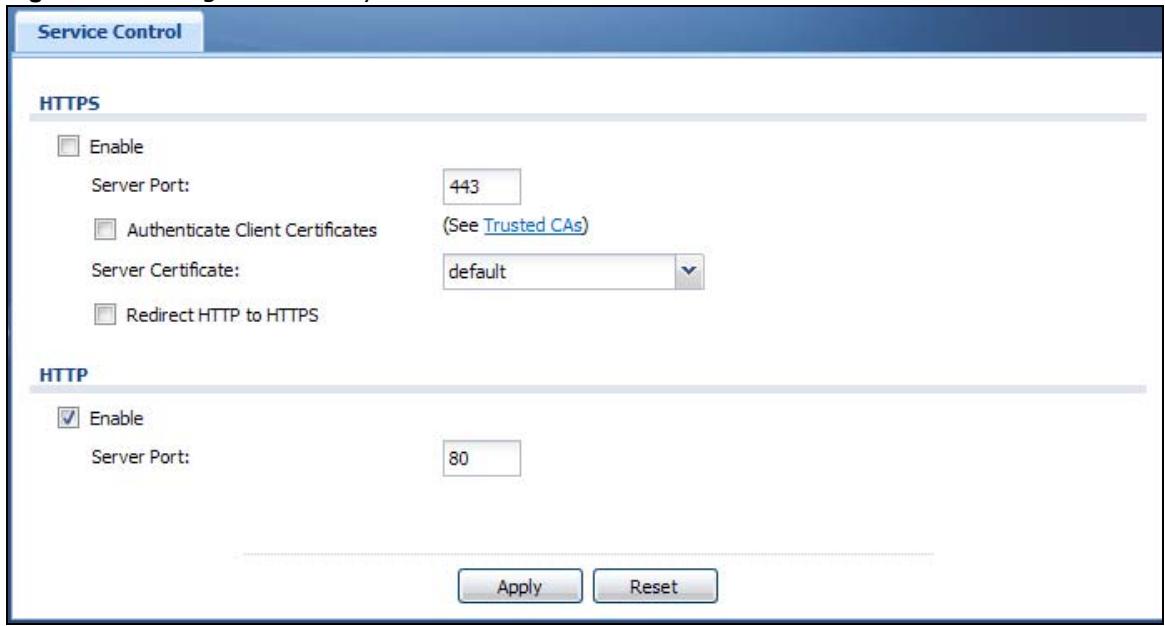Viewport: 1165px width, 626px height.
Task: Click the HTTPS Server Port label
Action: pyautogui.click(x=140, y=185)
